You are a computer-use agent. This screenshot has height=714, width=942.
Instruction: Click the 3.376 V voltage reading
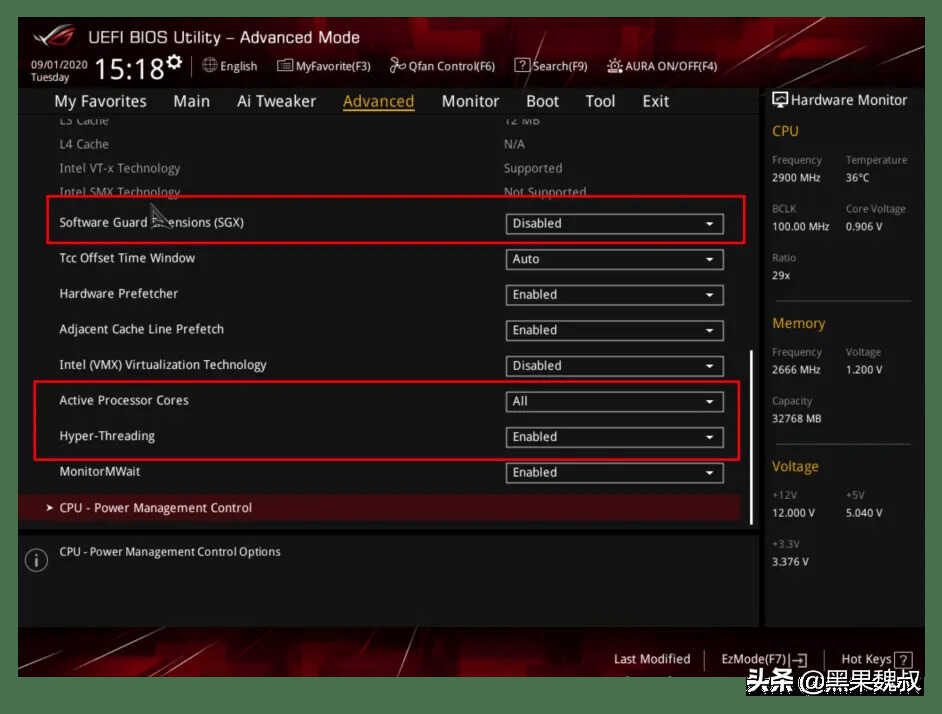click(790, 561)
